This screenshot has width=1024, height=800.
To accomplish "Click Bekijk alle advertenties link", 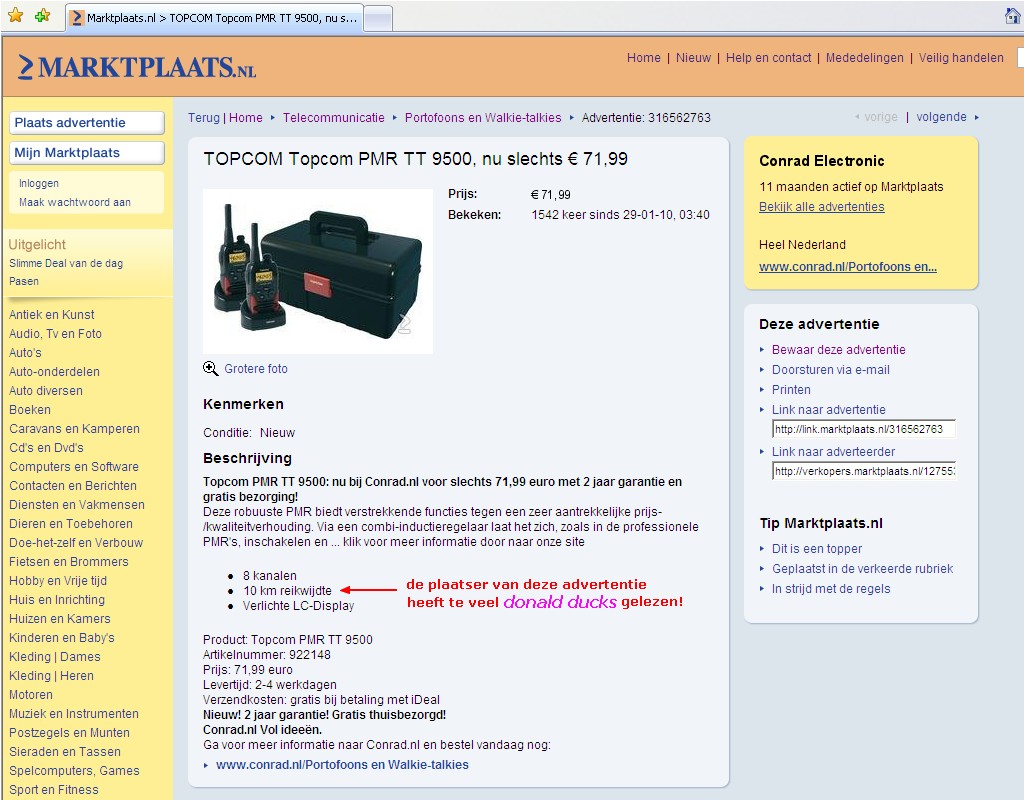I will coord(822,206).
